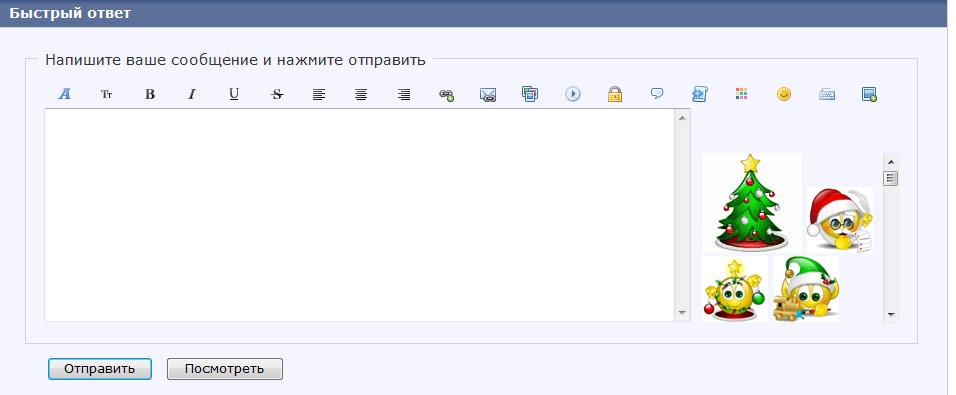Insert media with play icon
The image size is (956, 395).
coord(573,94)
